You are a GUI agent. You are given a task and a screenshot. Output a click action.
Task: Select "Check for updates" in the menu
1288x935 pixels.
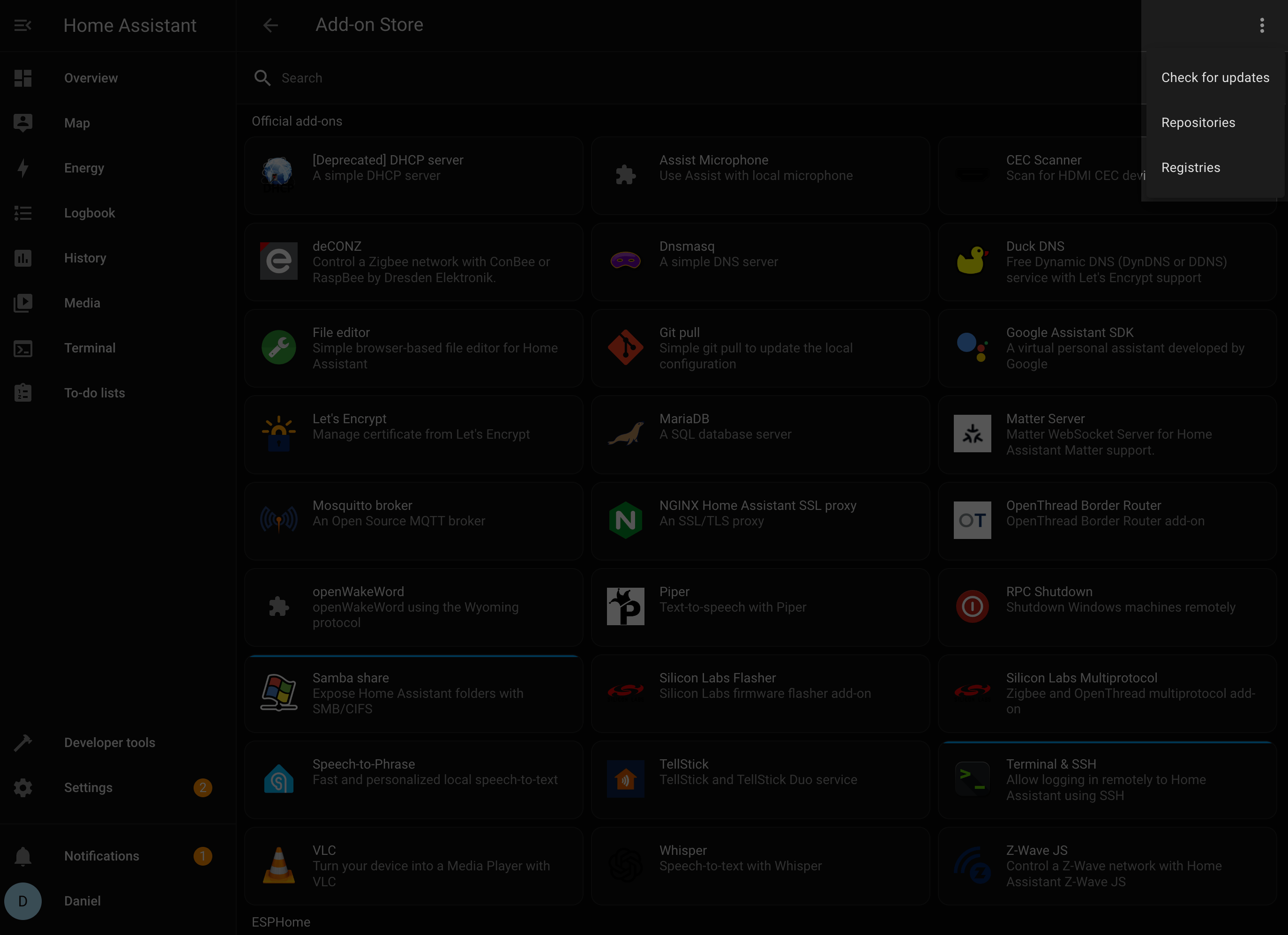click(x=1215, y=77)
